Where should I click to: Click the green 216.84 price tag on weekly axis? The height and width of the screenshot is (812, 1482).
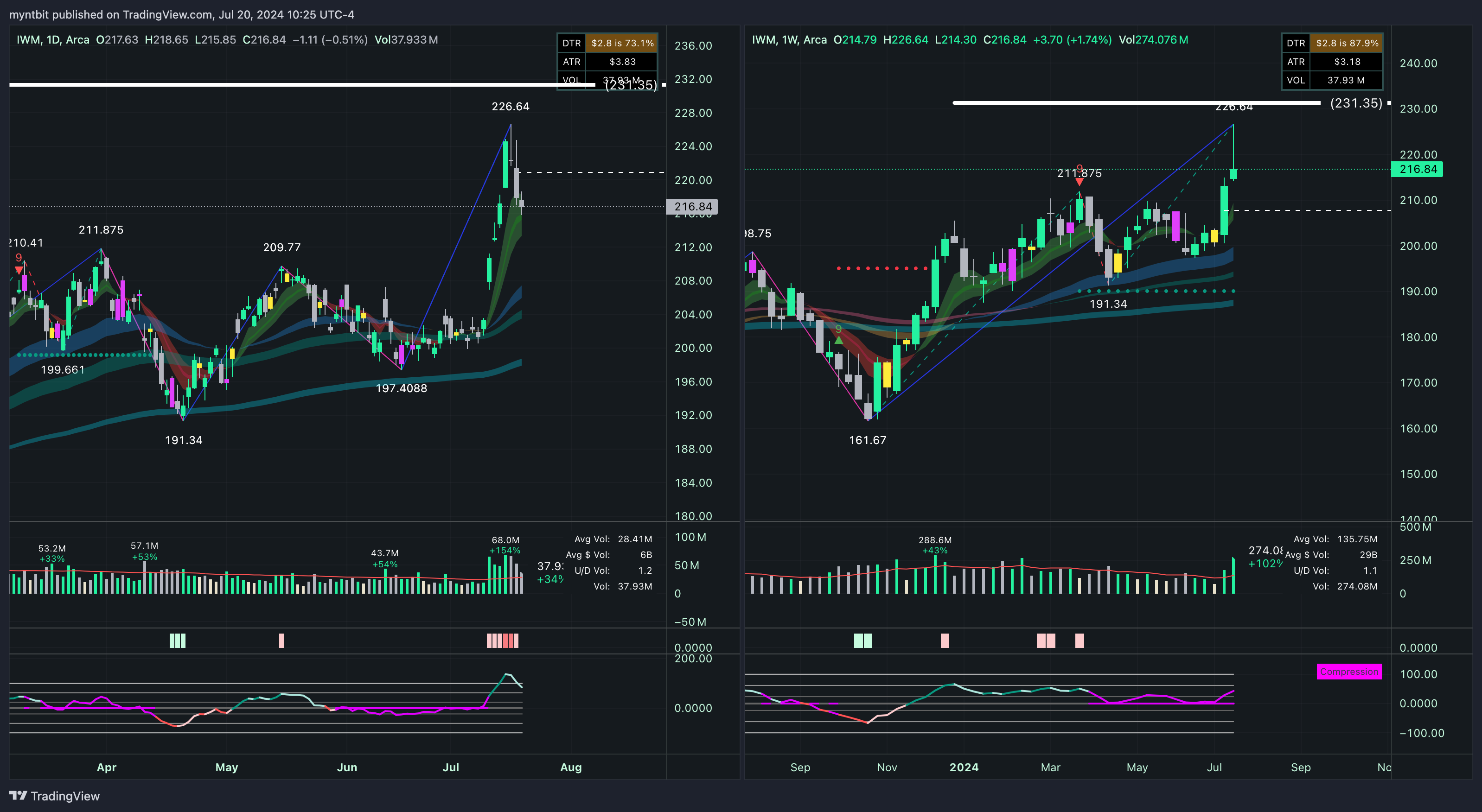tap(1418, 169)
